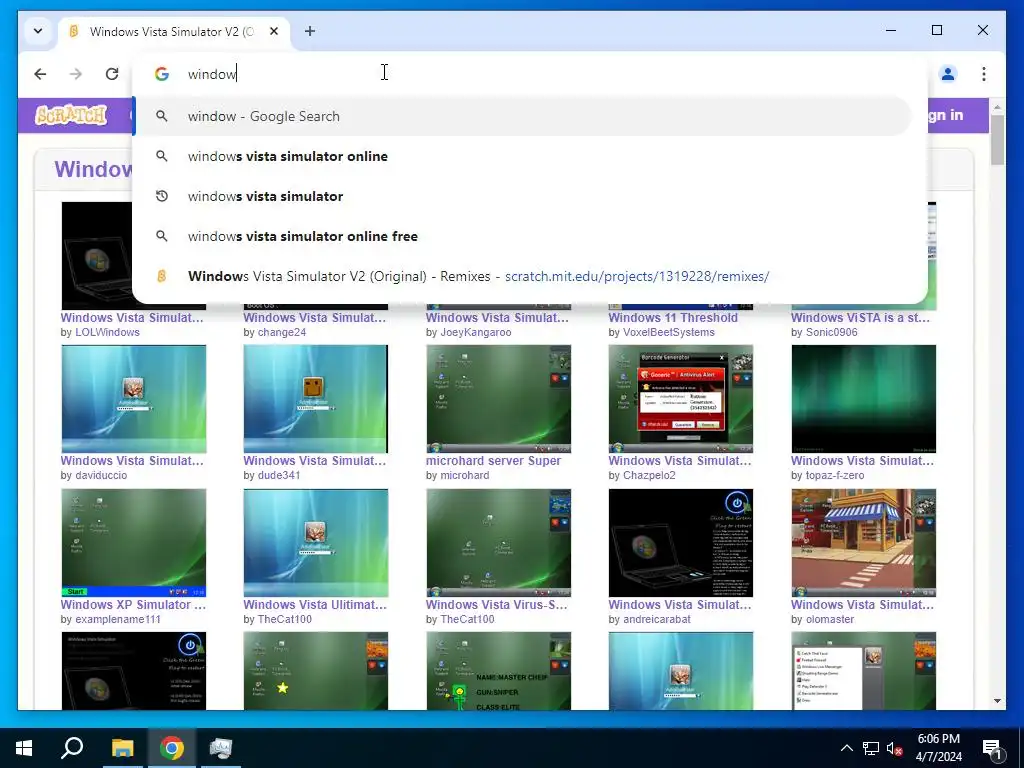
Task: Open author link VoxelBeetSystems
Action: click(x=669, y=332)
